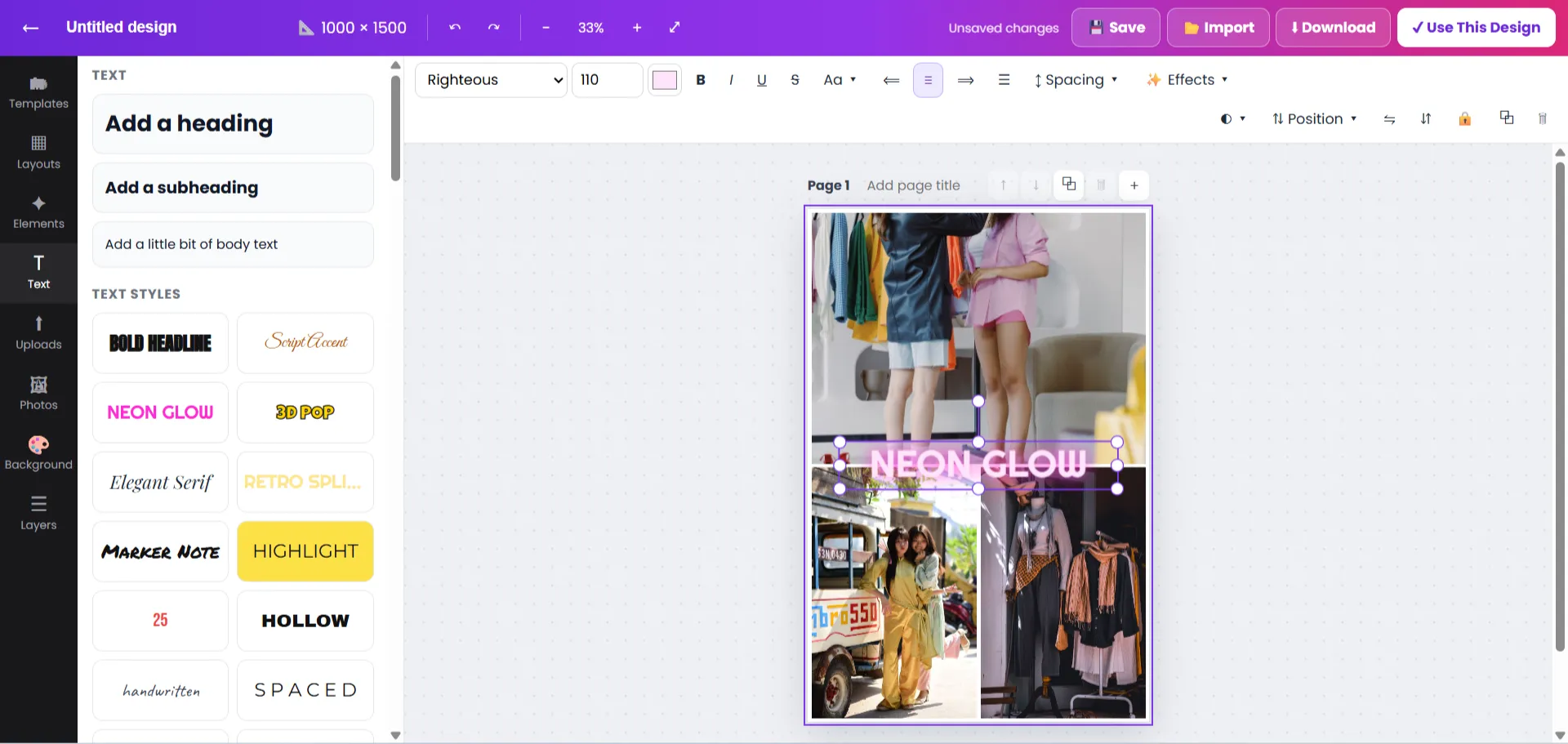
Task: Undo the last action
Action: click(x=455, y=27)
